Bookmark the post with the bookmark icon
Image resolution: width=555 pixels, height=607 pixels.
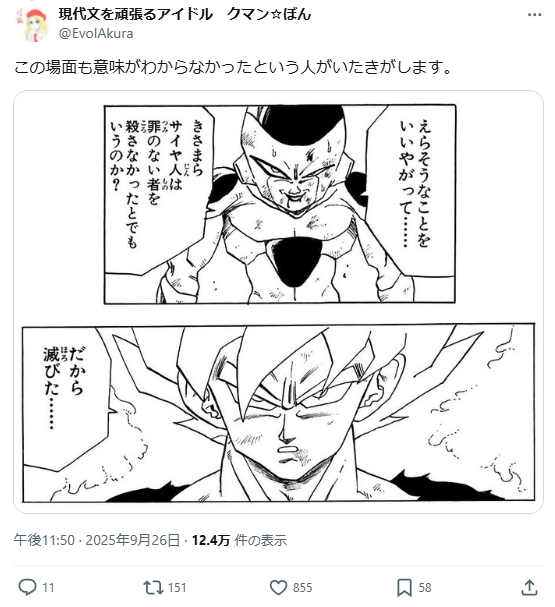[404, 587]
